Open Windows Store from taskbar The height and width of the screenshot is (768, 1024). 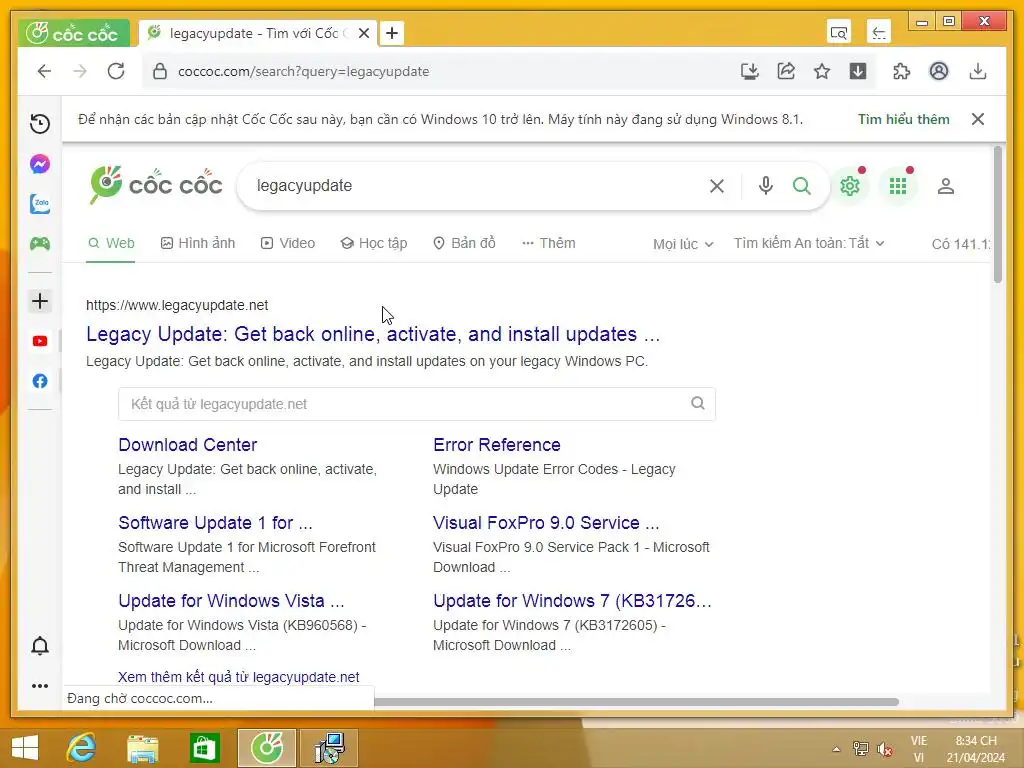[204, 748]
